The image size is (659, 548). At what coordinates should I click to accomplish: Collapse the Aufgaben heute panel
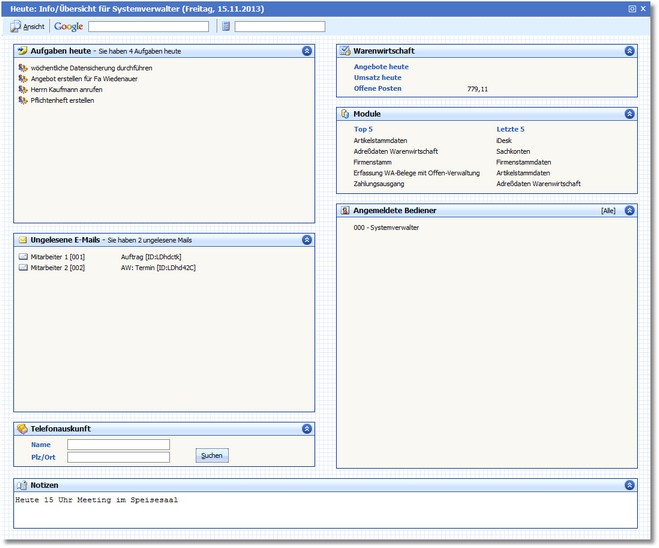coord(306,50)
